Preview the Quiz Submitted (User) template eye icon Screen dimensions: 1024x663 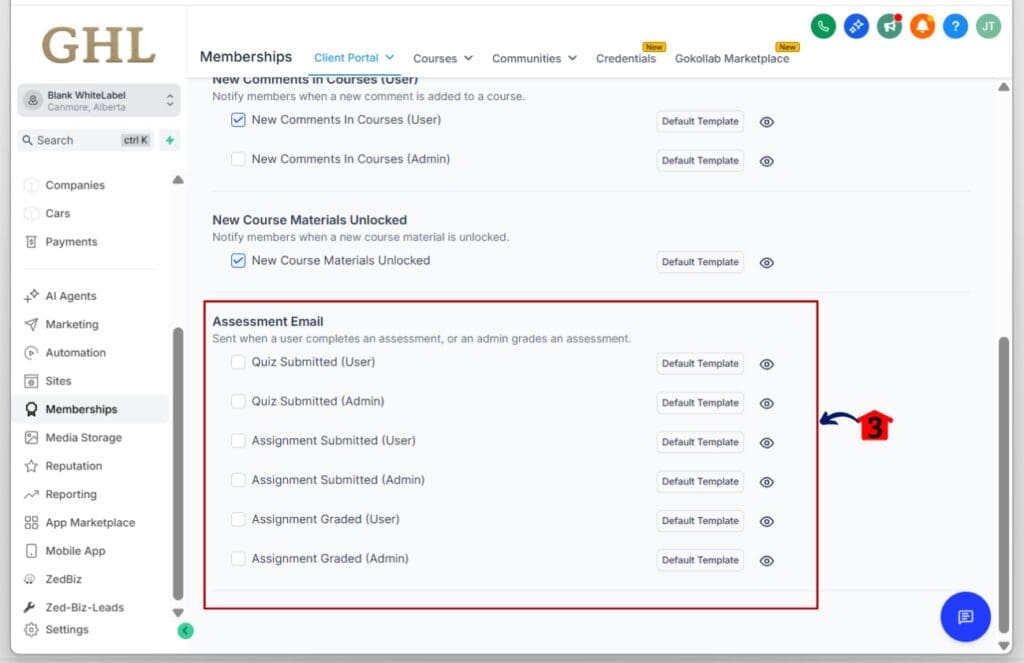click(x=767, y=364)
